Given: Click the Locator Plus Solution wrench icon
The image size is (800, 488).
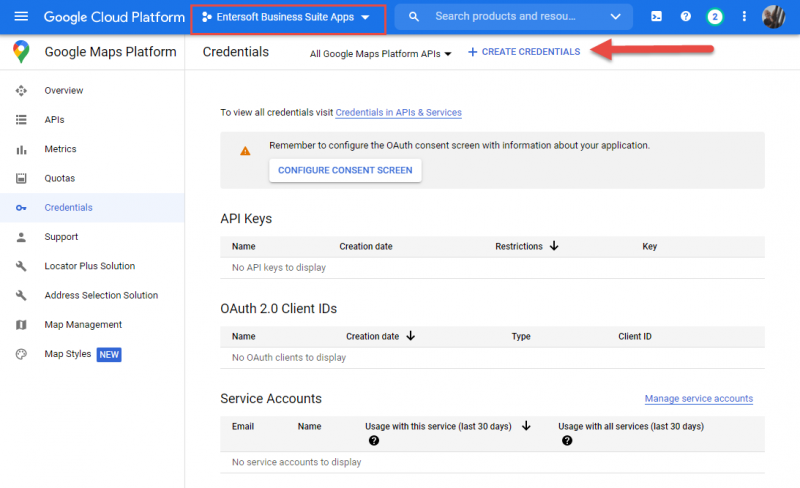Looking at the screenshot, I should 21,266.
